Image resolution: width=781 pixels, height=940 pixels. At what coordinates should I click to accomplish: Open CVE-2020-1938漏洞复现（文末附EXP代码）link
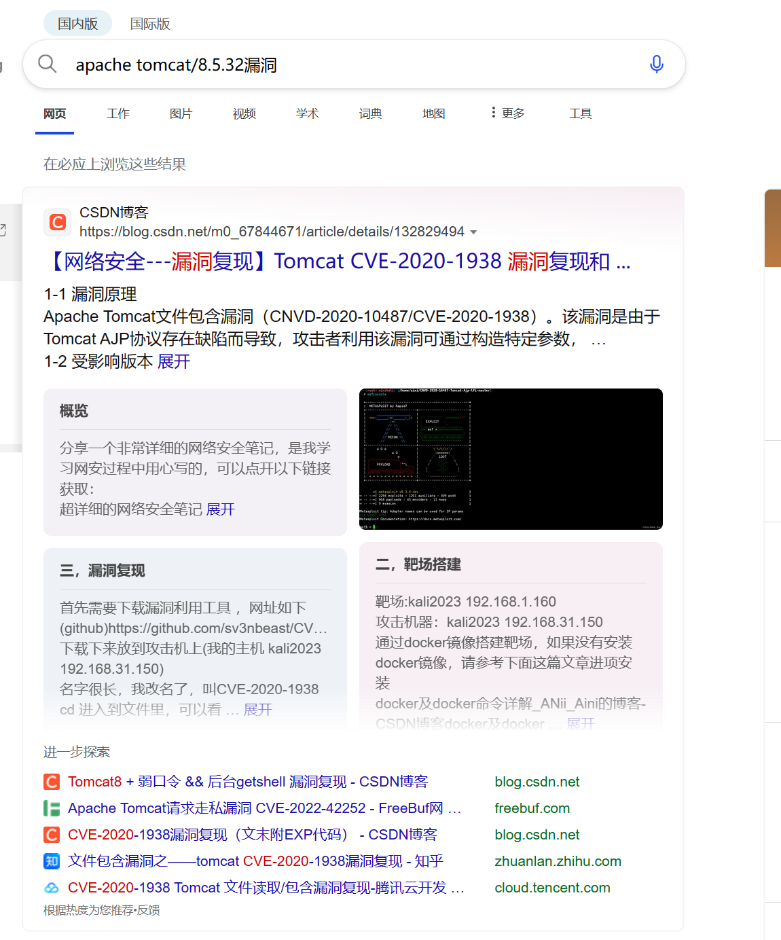pos(252,834)
